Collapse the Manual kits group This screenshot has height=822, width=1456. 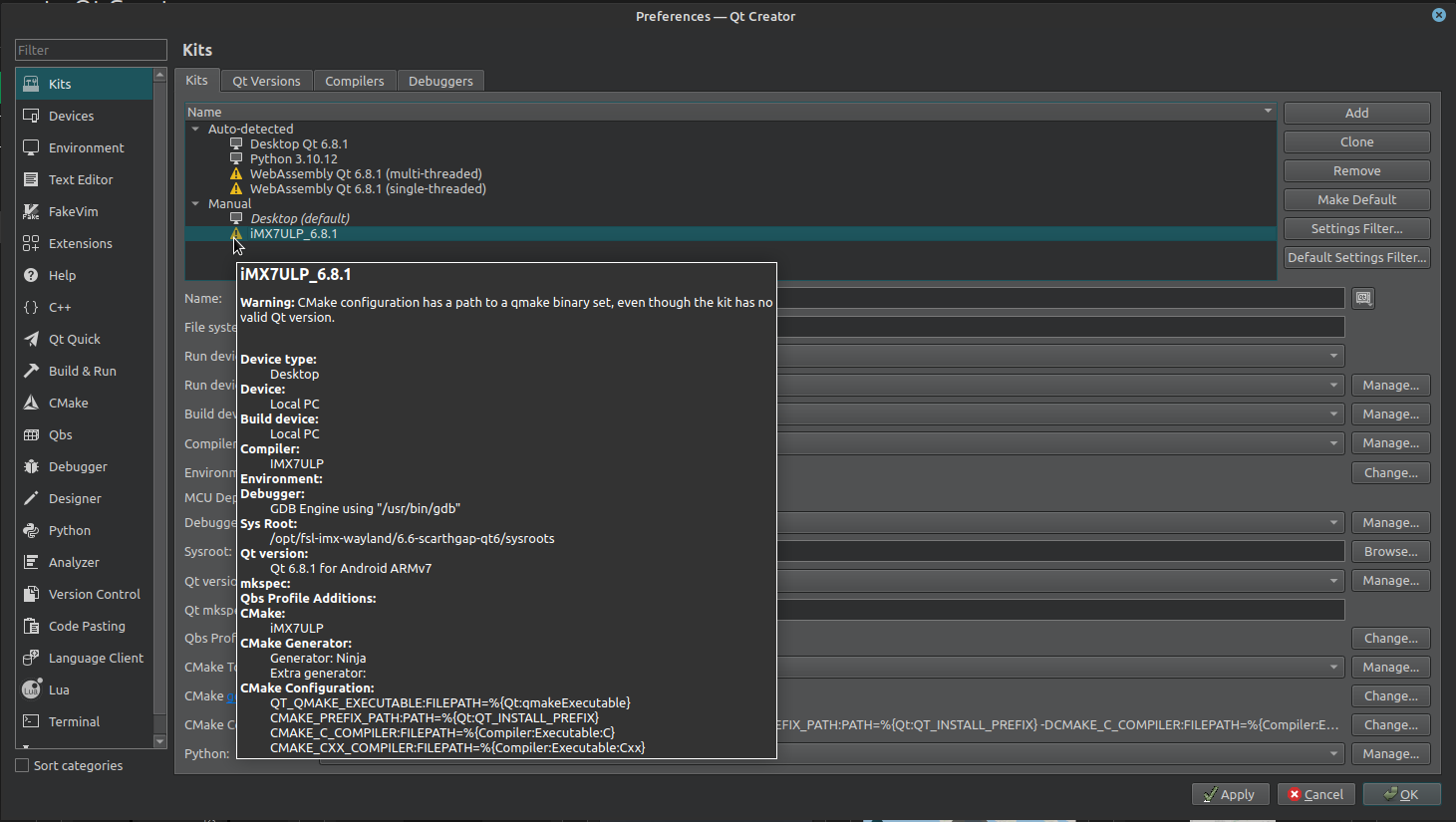pyautogui.click(x=195, y=203)
